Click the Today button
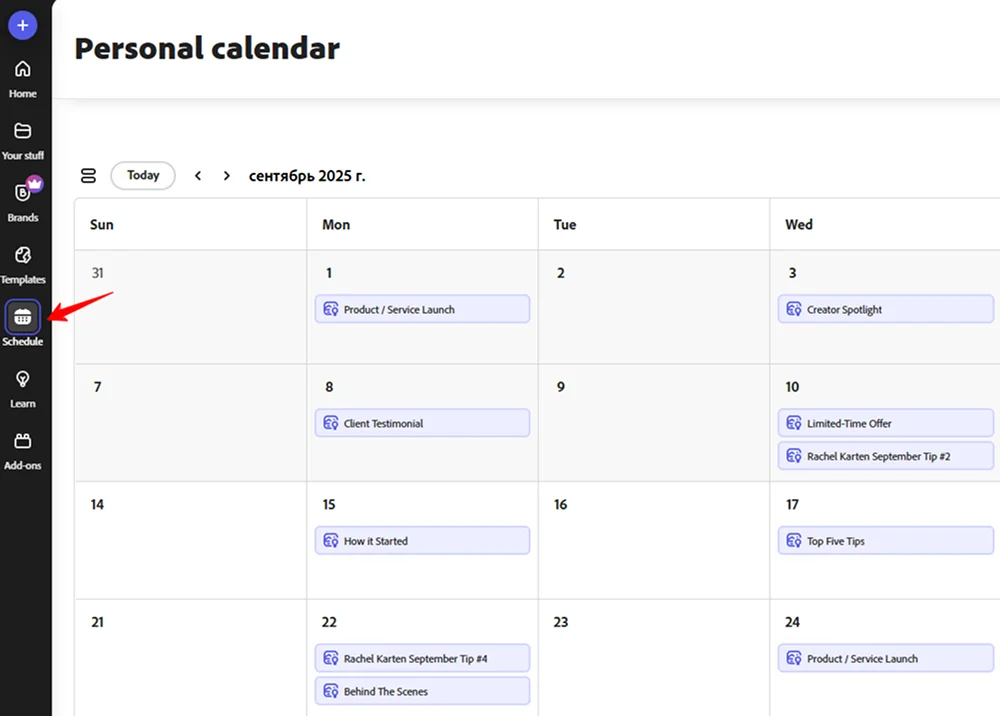1000x716 pixels. click(143, 176)
